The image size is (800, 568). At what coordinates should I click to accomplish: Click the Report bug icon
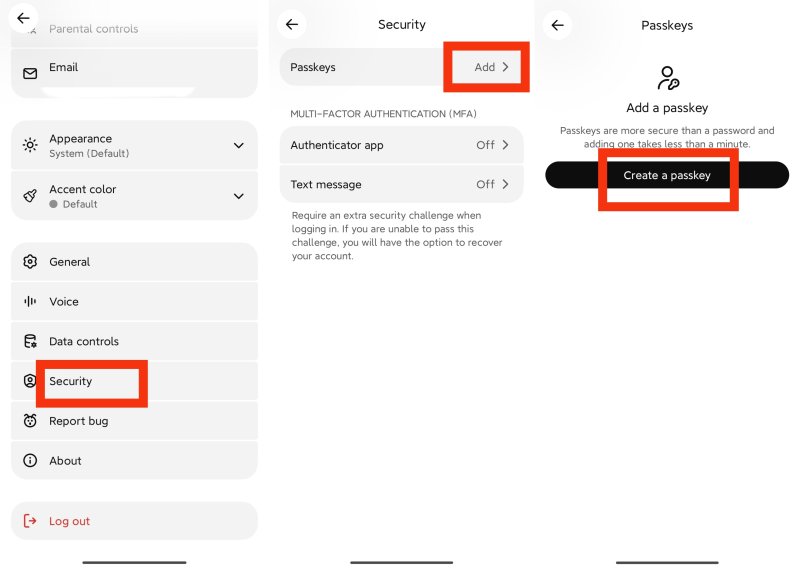pyautogui.click(x=30, y=421)
